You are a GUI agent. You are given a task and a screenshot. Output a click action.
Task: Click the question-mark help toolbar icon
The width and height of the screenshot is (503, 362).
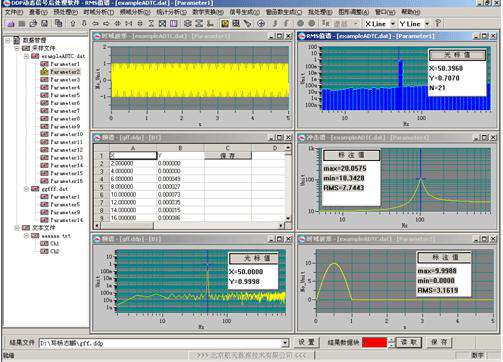point(438,24)
